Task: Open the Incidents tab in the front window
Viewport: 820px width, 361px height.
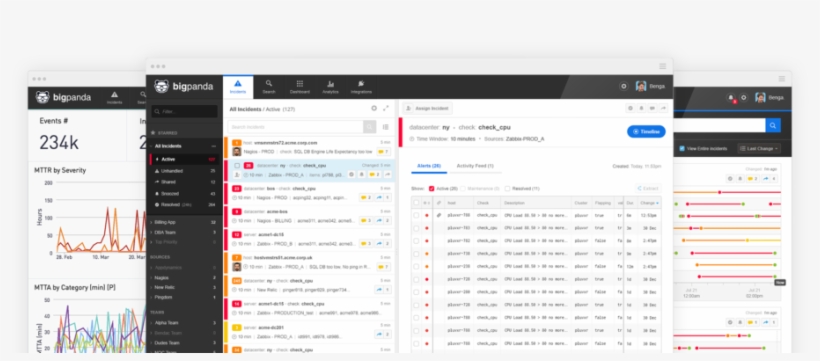Action: (x=238, y=87)
